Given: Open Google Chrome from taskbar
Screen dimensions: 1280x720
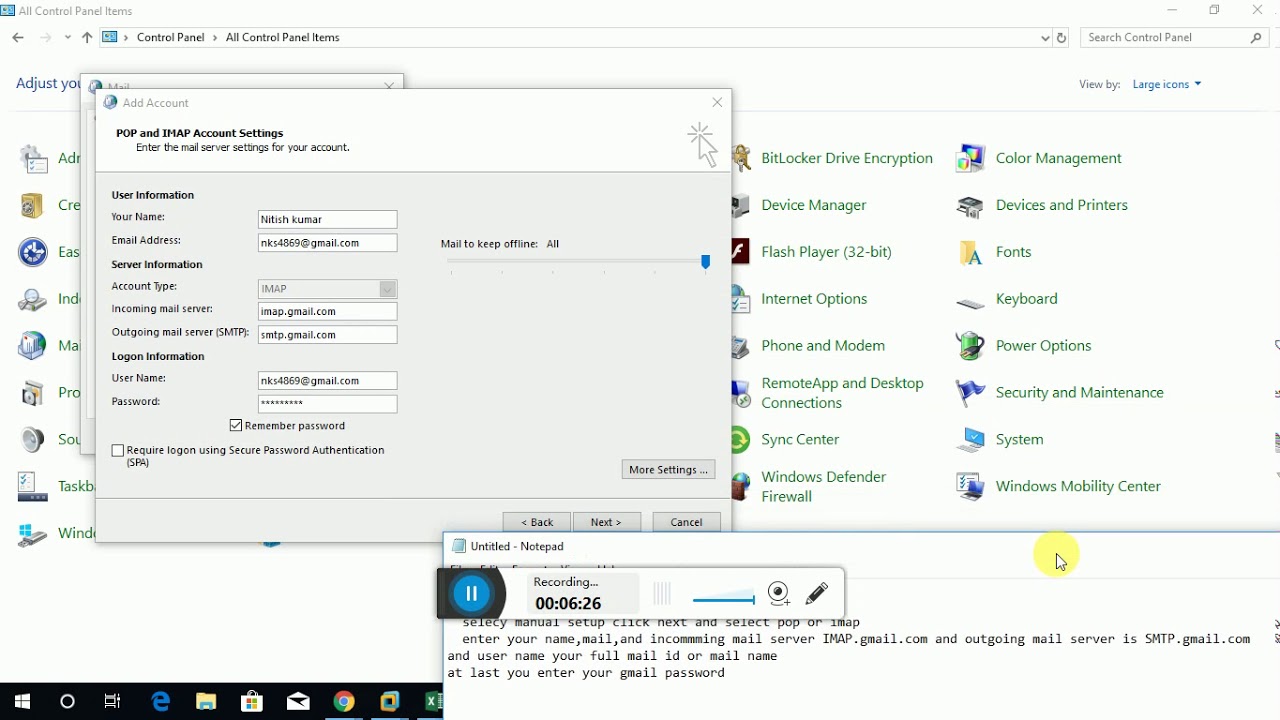Looking at the screenshot, I should point(343,702).
